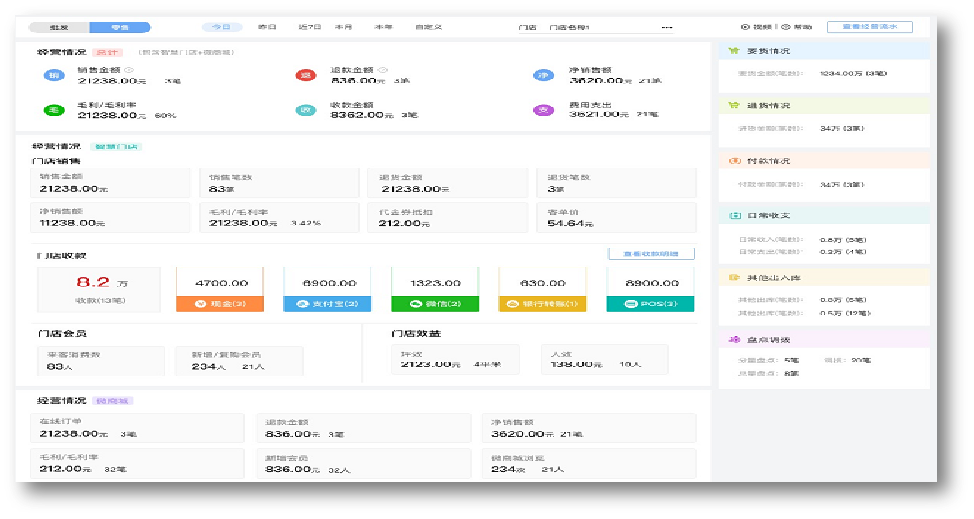Click the teal POS(3) payment bar
Screen dimensions: 974x519
650,304
